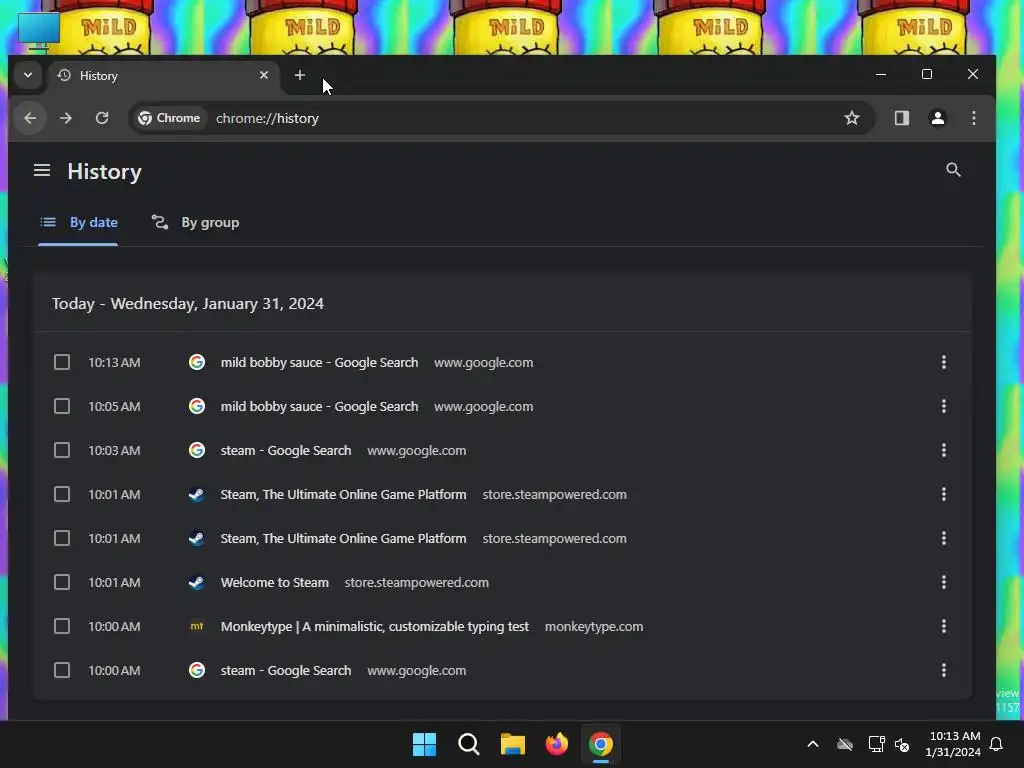Open the 10:13 AM mild bobby sauce link
Screen dimensions: 1024x768
click(319, 362)
